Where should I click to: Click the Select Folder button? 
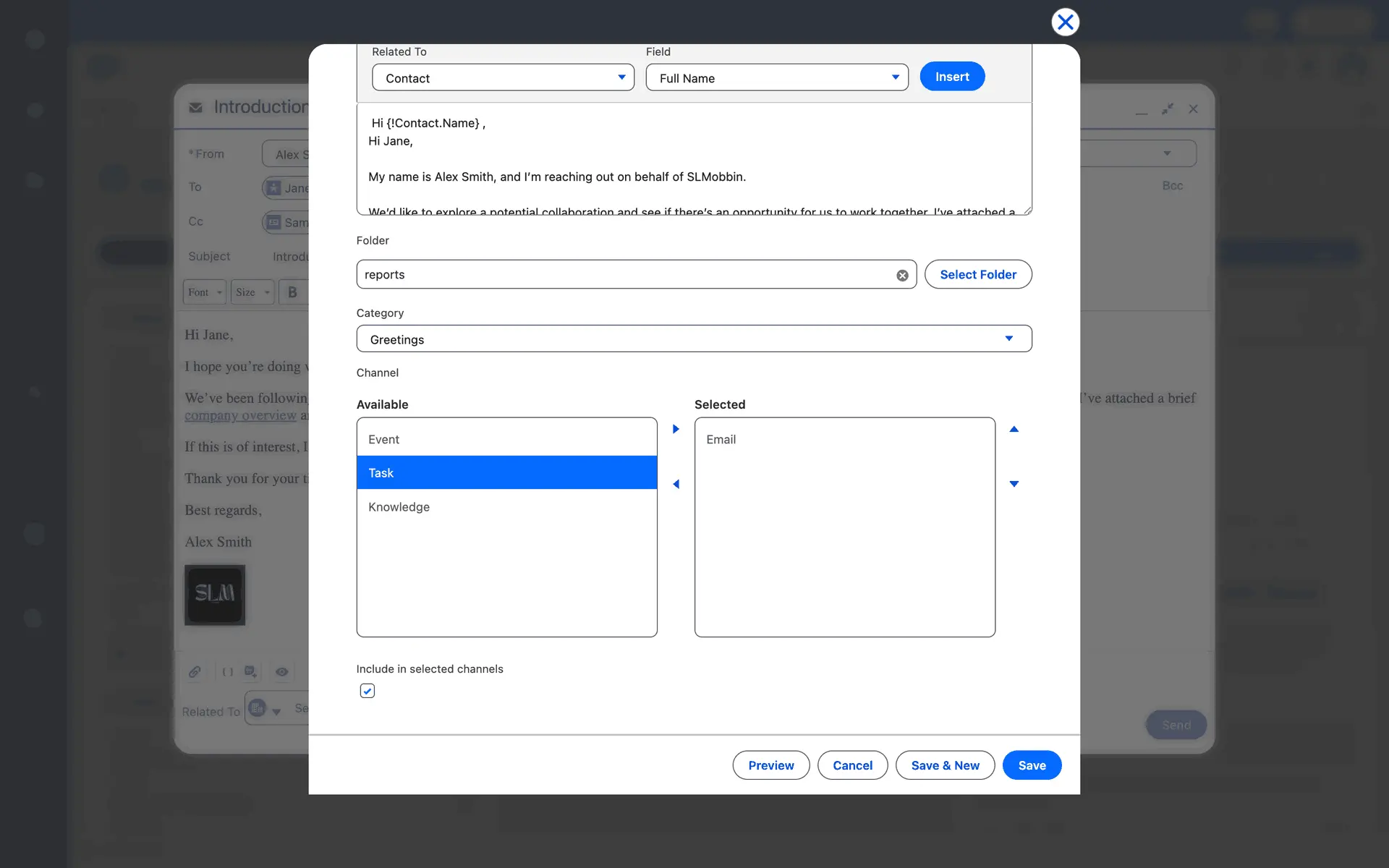coord(977,274)
